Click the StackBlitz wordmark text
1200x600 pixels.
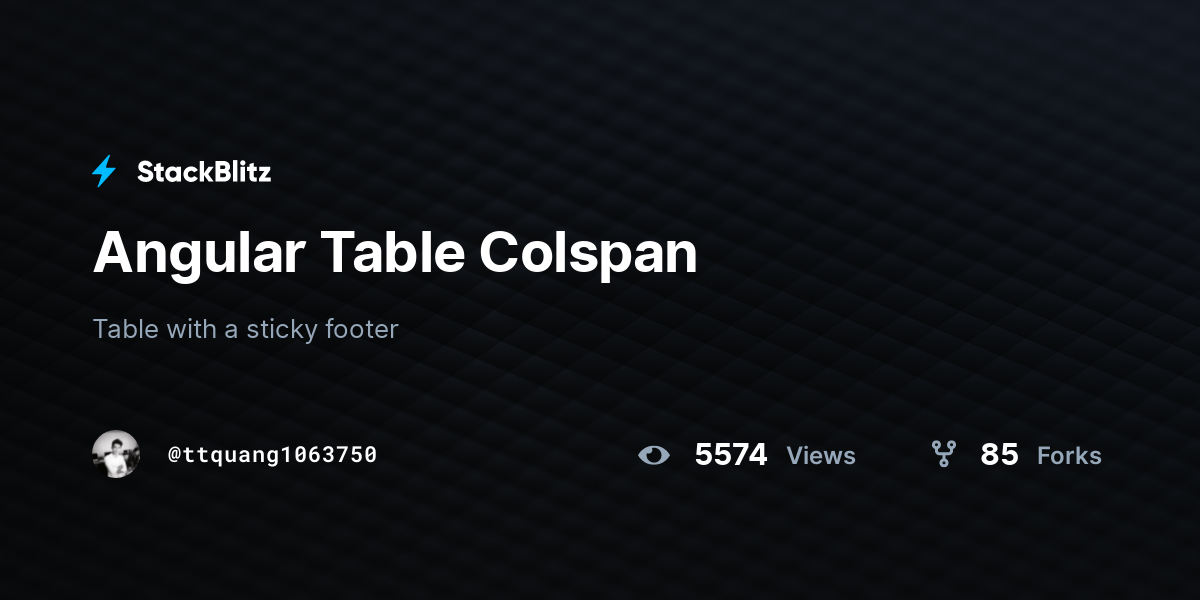pyautogui.click(x=204, y=172)
